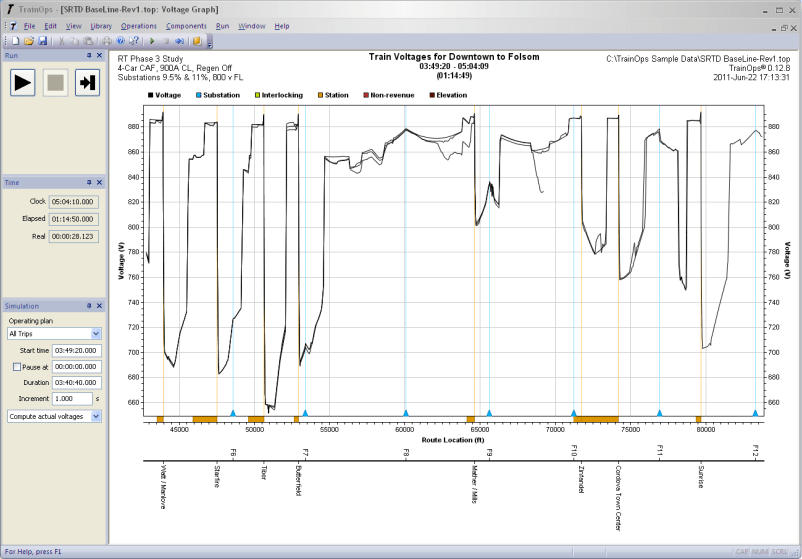Open a file with the folder icon
This screenshot has height=559, width=802.
tap(29, 41)
